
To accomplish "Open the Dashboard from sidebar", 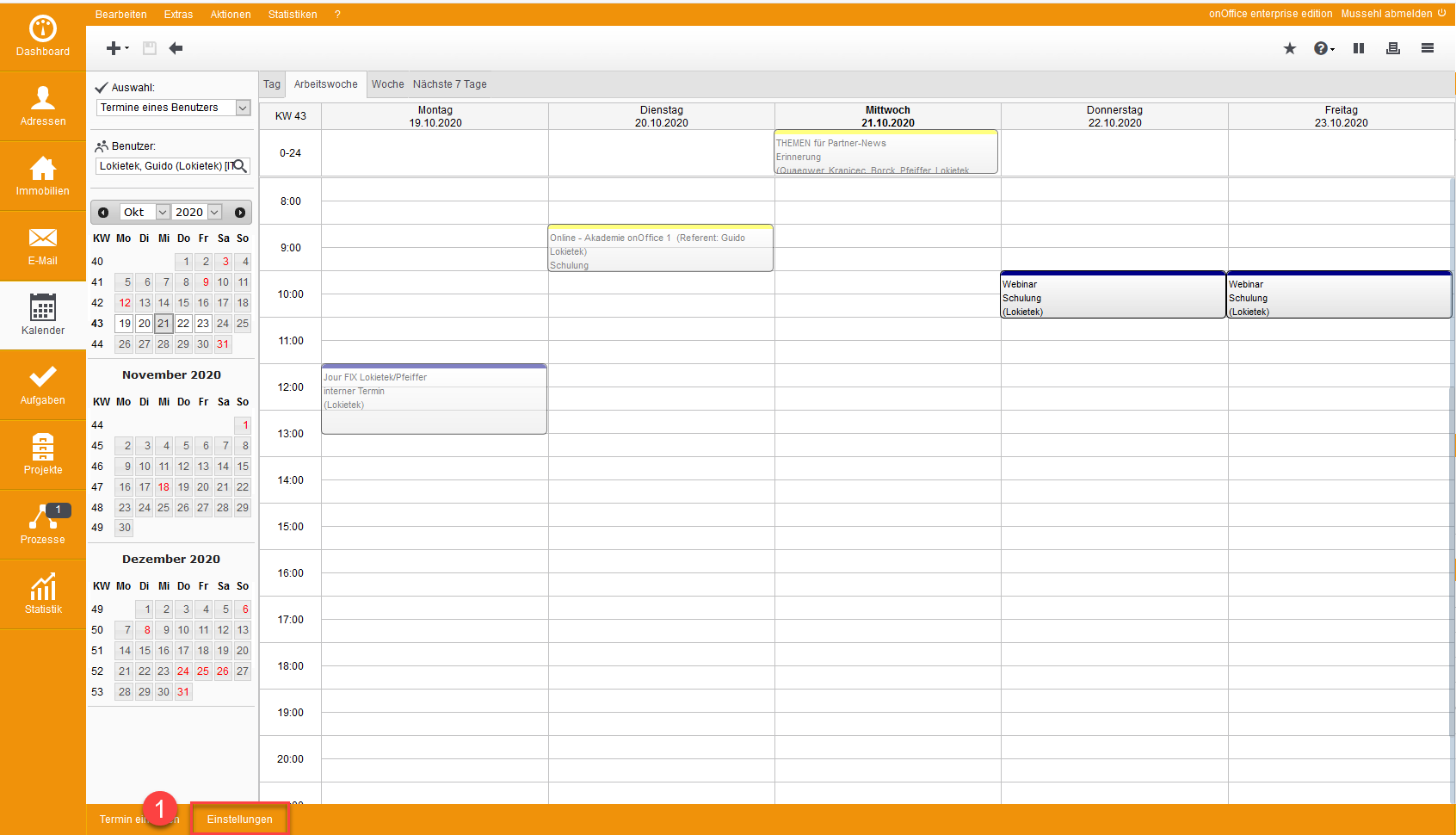I will pos(43,36).
